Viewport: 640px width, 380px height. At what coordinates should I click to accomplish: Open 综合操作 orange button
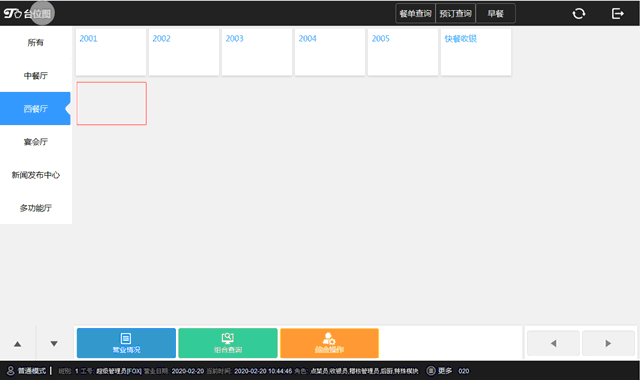(329, 343)
